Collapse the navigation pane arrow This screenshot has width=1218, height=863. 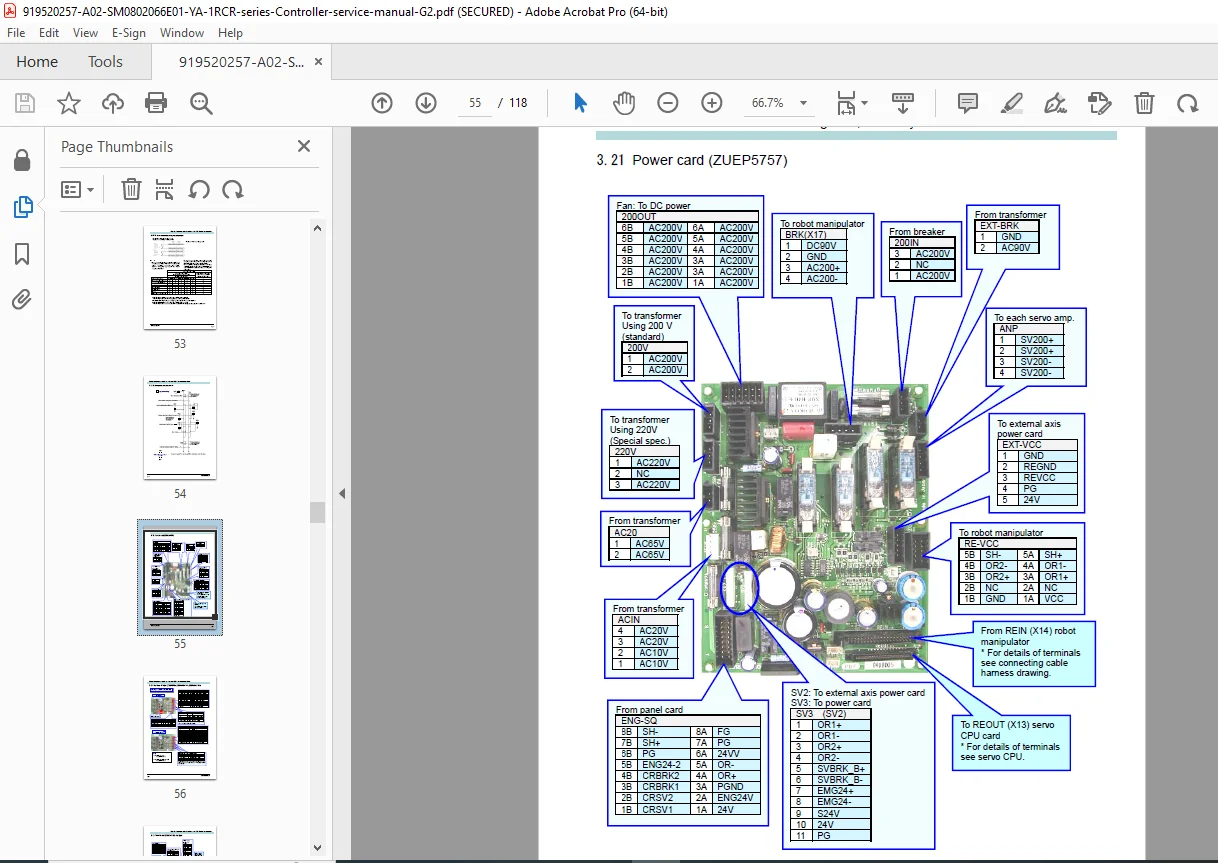[x=342, y=493]
